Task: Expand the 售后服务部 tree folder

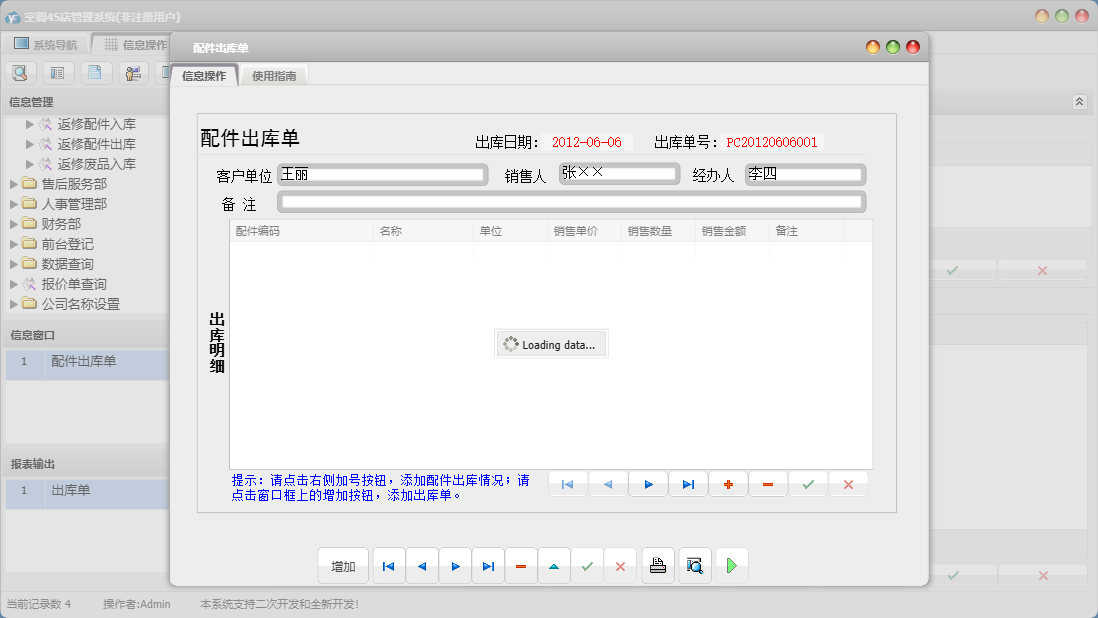Action: [14, 184]
